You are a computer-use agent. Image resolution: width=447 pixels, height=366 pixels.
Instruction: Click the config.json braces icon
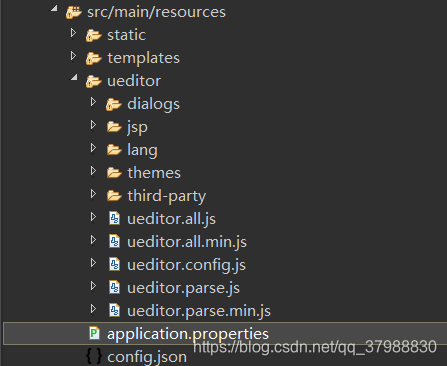(x=94, y=356)
